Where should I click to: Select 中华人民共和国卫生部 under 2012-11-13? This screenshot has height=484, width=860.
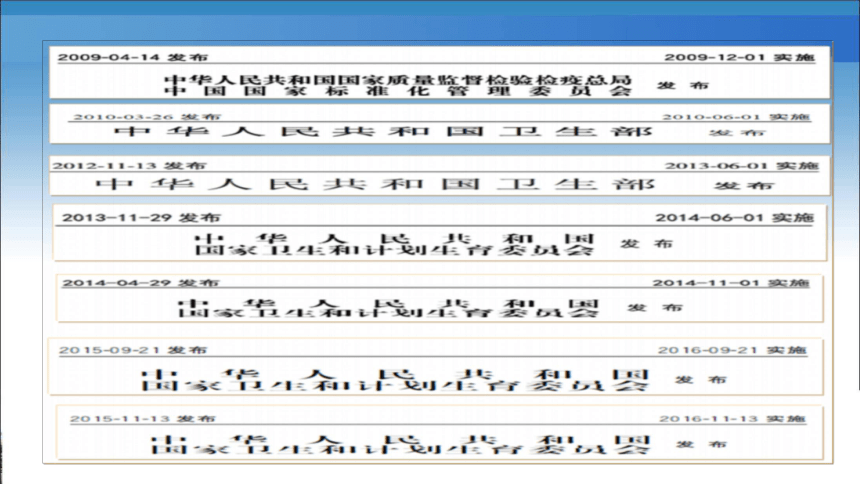[375, 184]
